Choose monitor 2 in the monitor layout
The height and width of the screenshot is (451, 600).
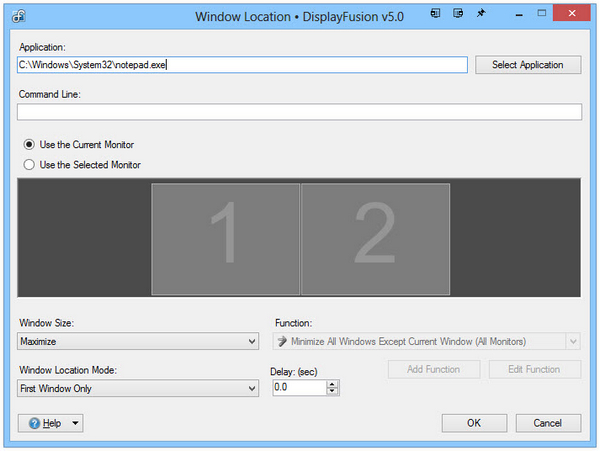(x=375, y=239)
